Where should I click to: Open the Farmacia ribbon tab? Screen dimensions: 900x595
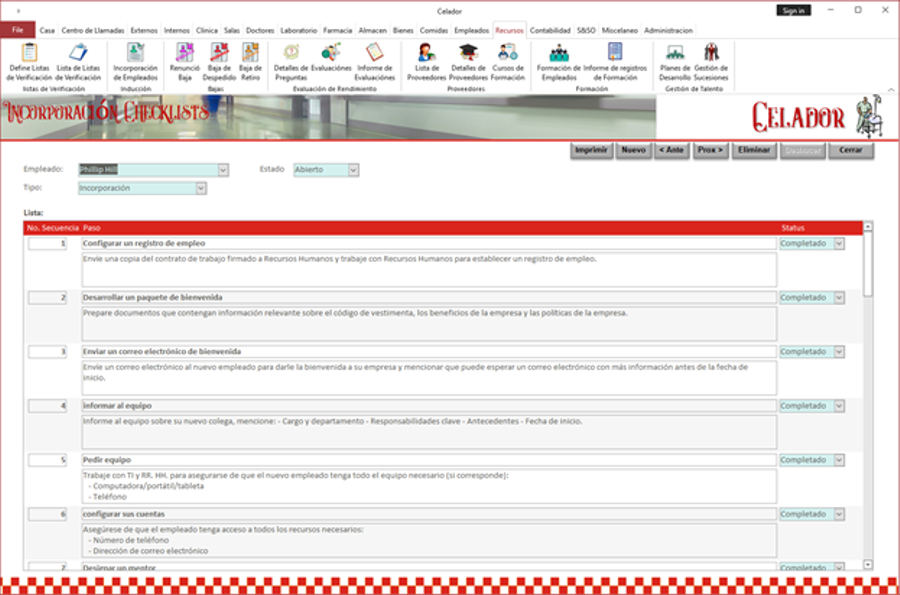pos(337,31)
